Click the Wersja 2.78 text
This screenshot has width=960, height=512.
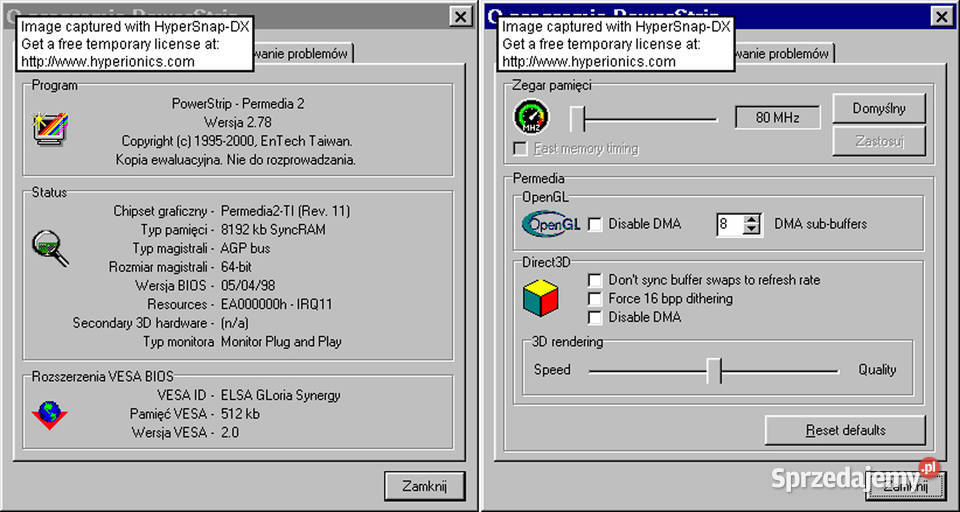tap(238, 122)
